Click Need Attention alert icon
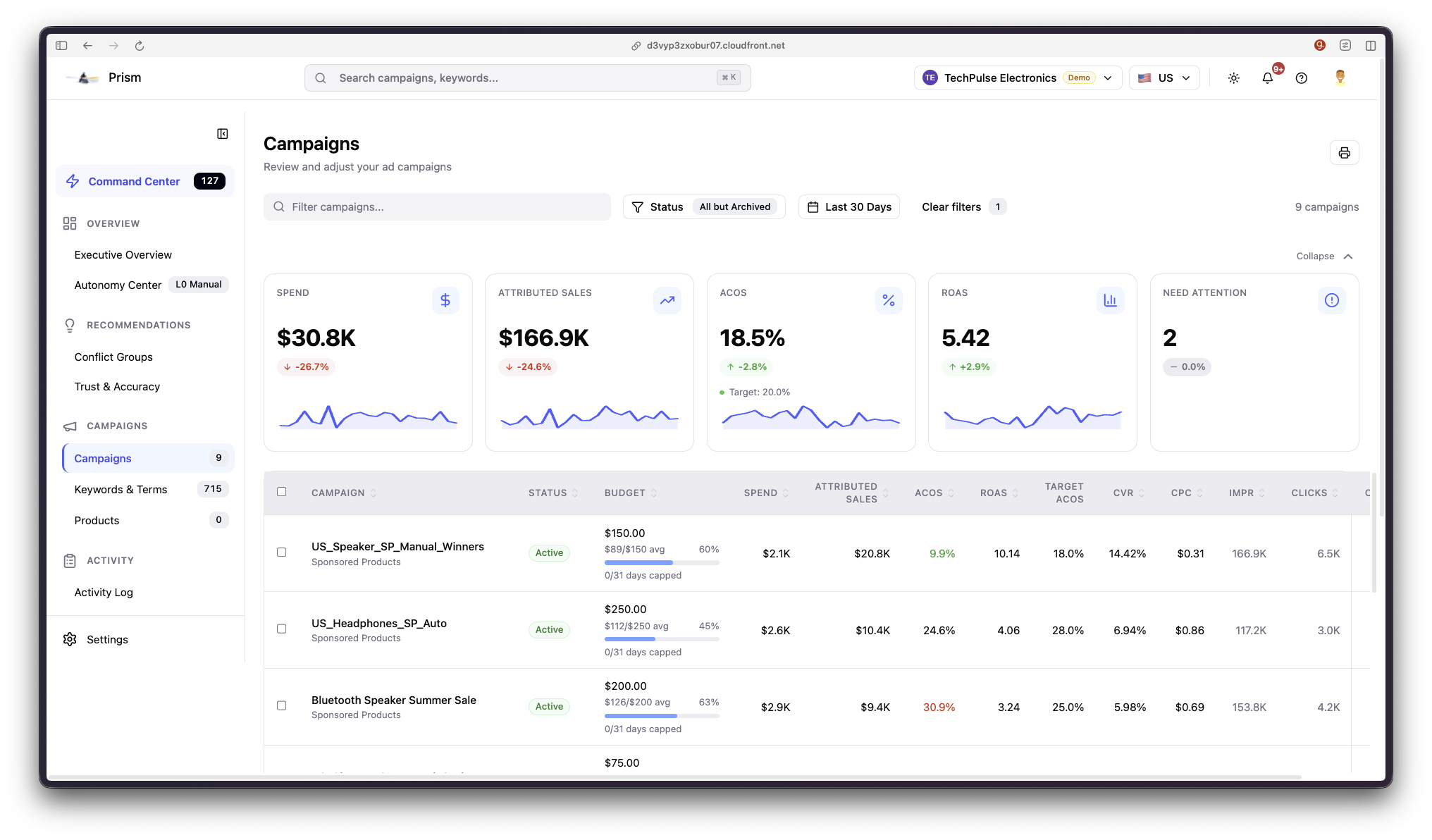 point(1331,300)
